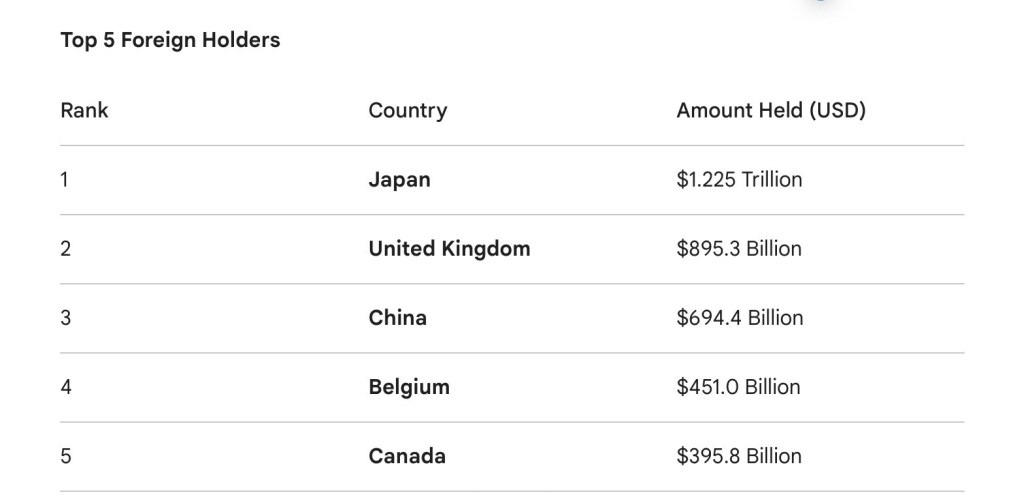Image resolution: width=1024 pixels, height=501 pixels.
Task: Select the Belgium country cell
Action: point(409,387)
